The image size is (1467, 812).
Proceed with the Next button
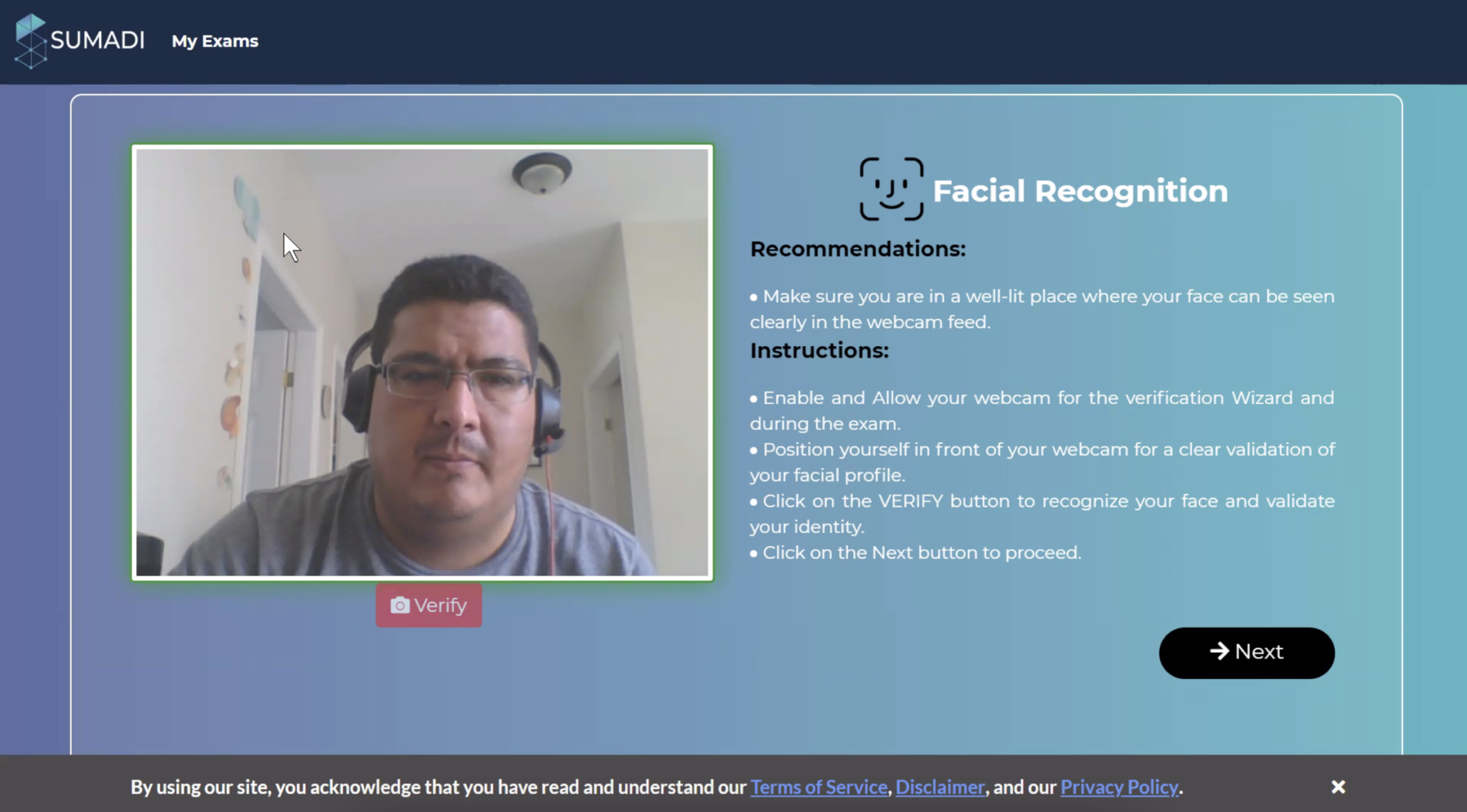tap(1246, 652)
